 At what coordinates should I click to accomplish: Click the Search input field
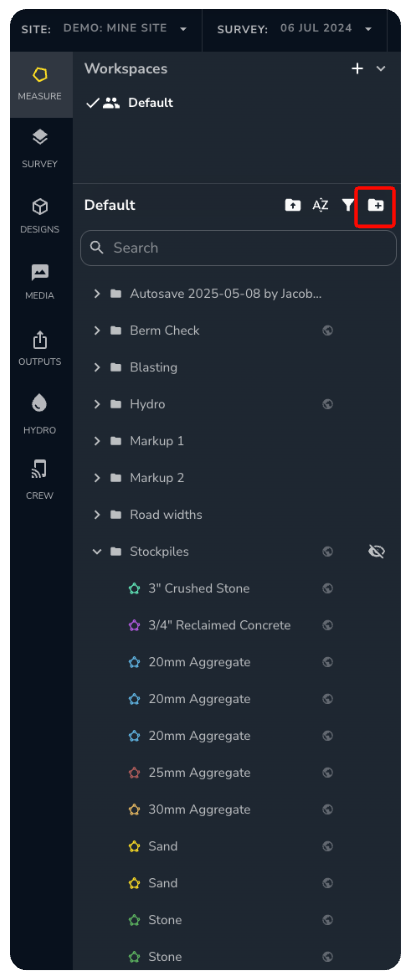[x=238, y=248]
